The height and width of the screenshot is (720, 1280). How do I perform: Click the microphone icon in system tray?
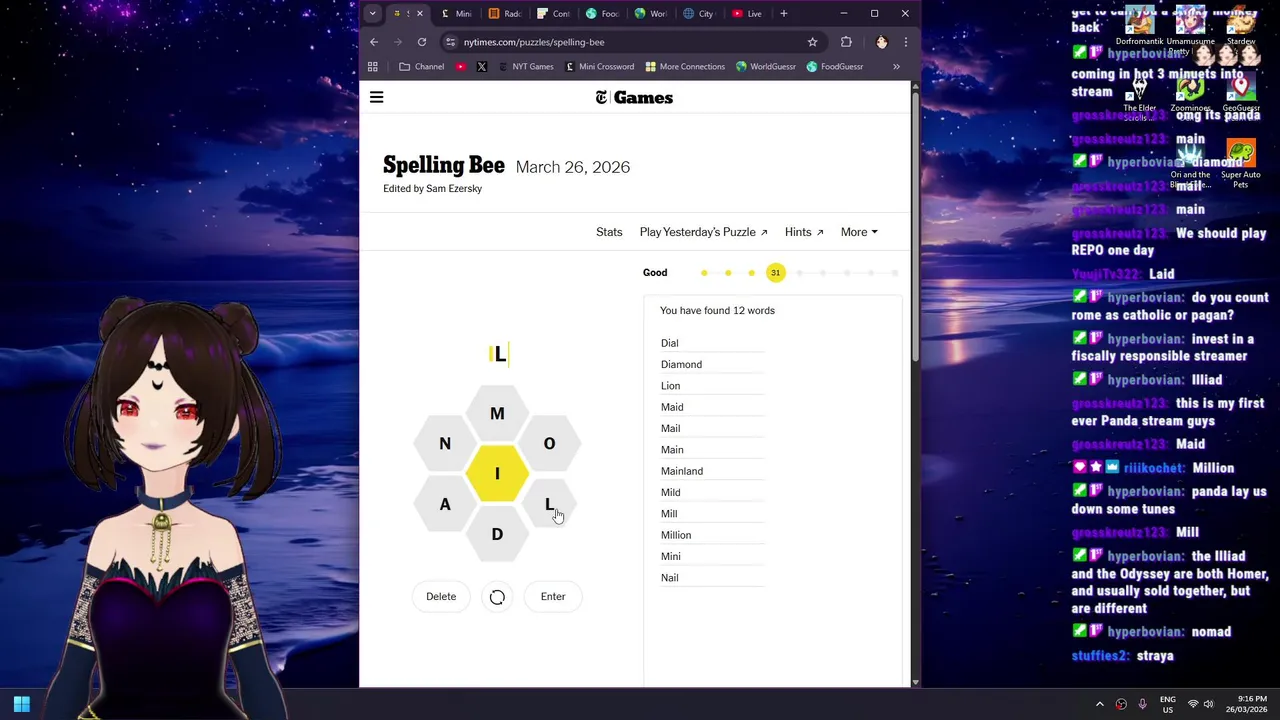click(x=1143, y=704)
